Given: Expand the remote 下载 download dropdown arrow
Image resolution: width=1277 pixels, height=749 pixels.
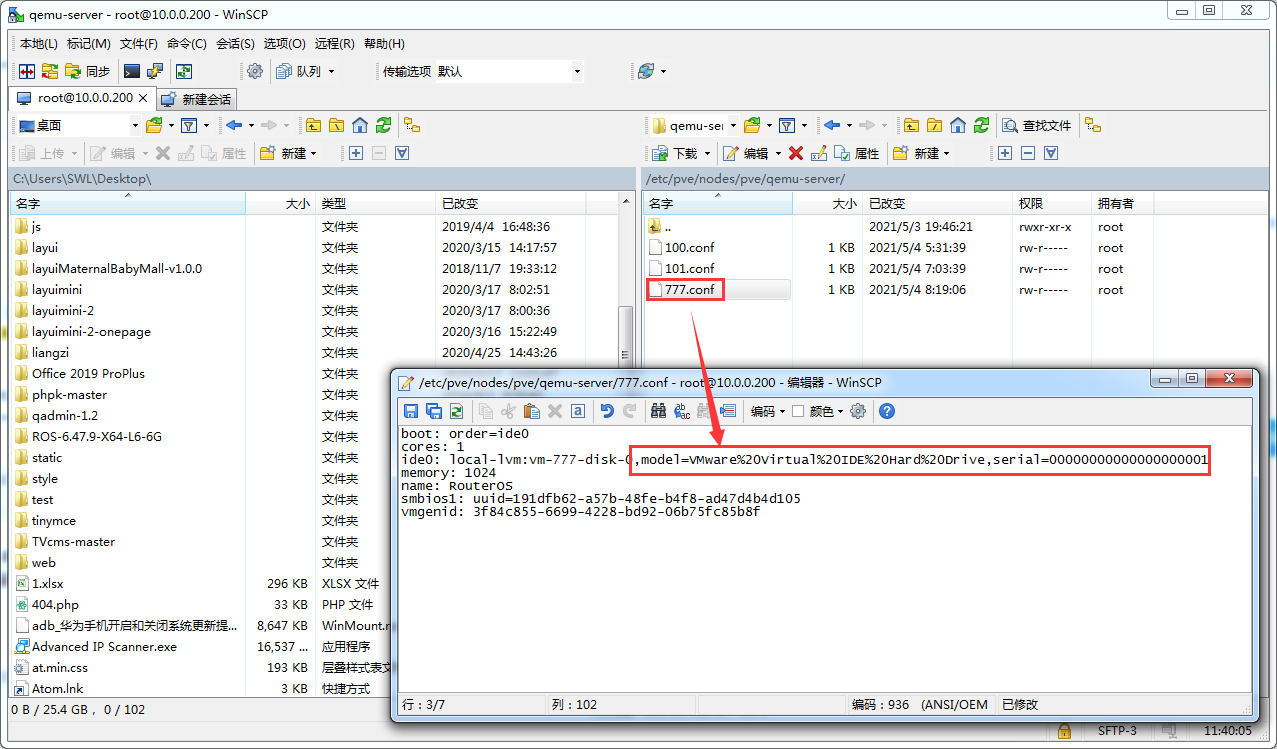Looking at the screenshot, I should coord(707,153).
